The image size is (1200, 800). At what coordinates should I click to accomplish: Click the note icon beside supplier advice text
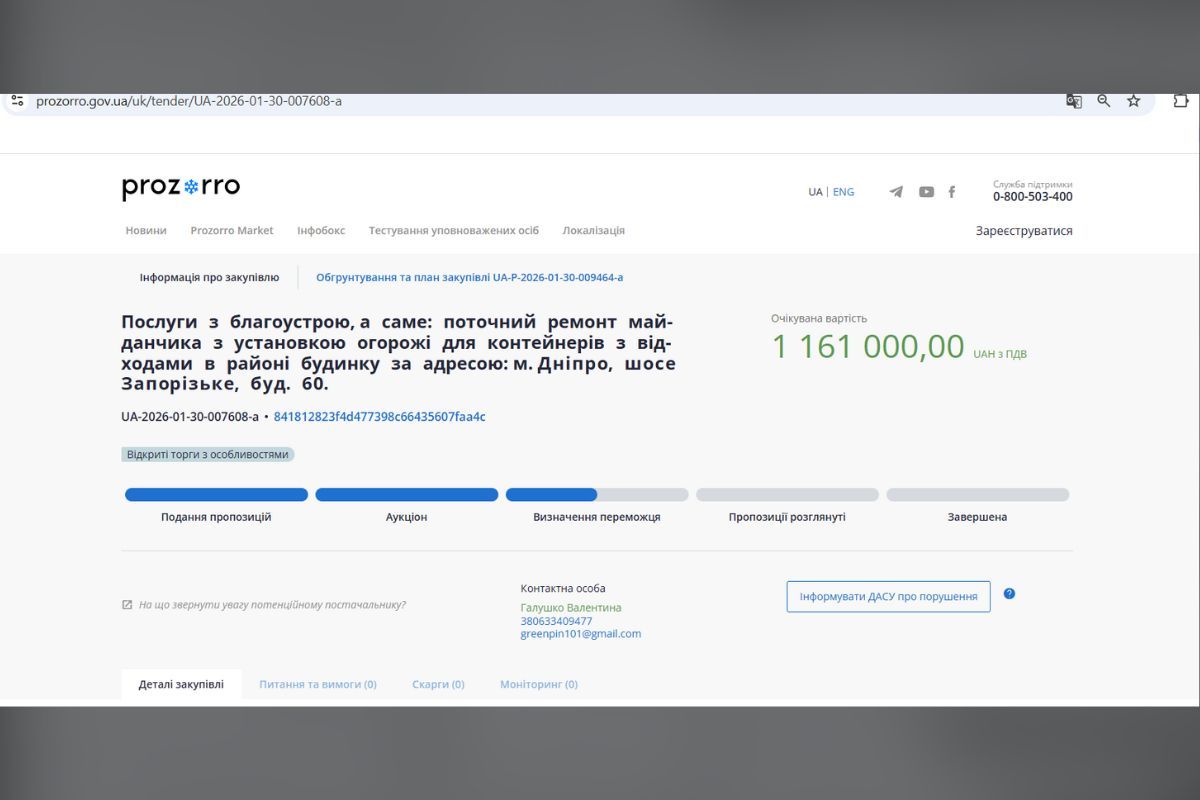tap(126, 604)
